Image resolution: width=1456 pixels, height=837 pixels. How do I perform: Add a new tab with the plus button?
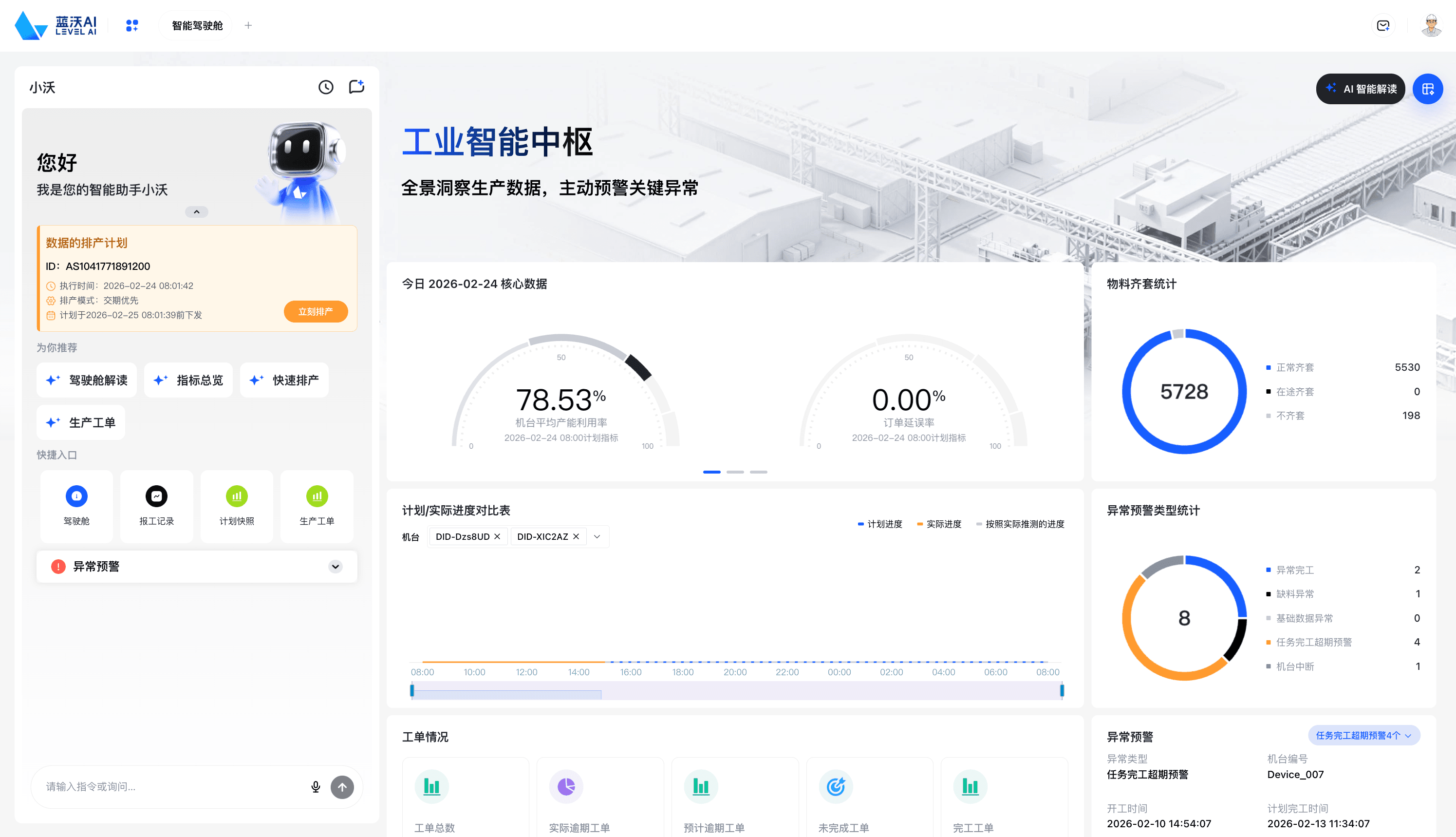tap(248, 25)
